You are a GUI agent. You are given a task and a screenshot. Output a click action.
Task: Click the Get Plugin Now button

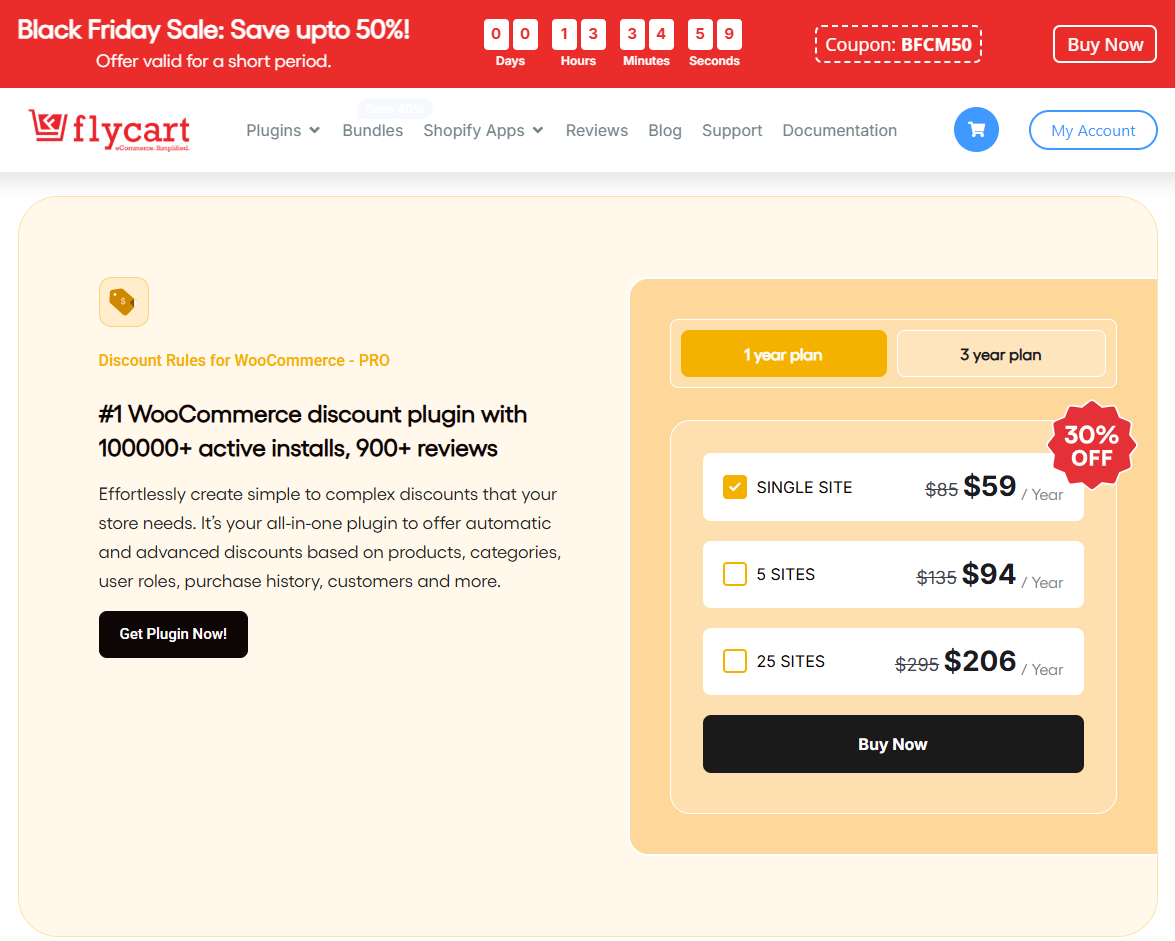[x=173, y=634]
